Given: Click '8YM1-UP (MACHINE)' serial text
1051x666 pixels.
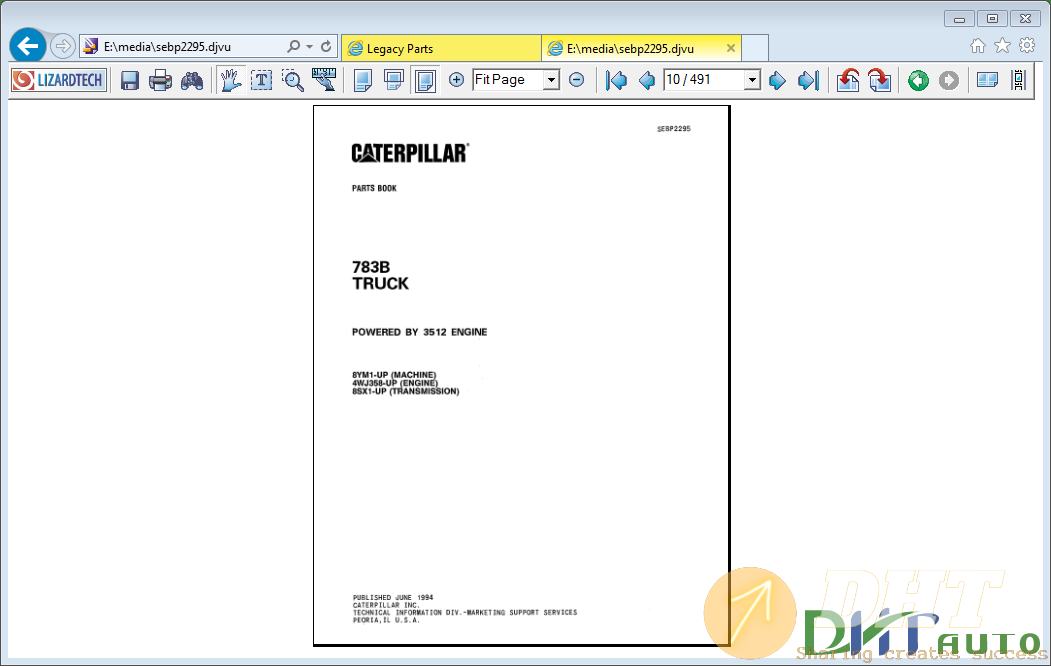Looking at the screenshot, I should tap(394, 375).
